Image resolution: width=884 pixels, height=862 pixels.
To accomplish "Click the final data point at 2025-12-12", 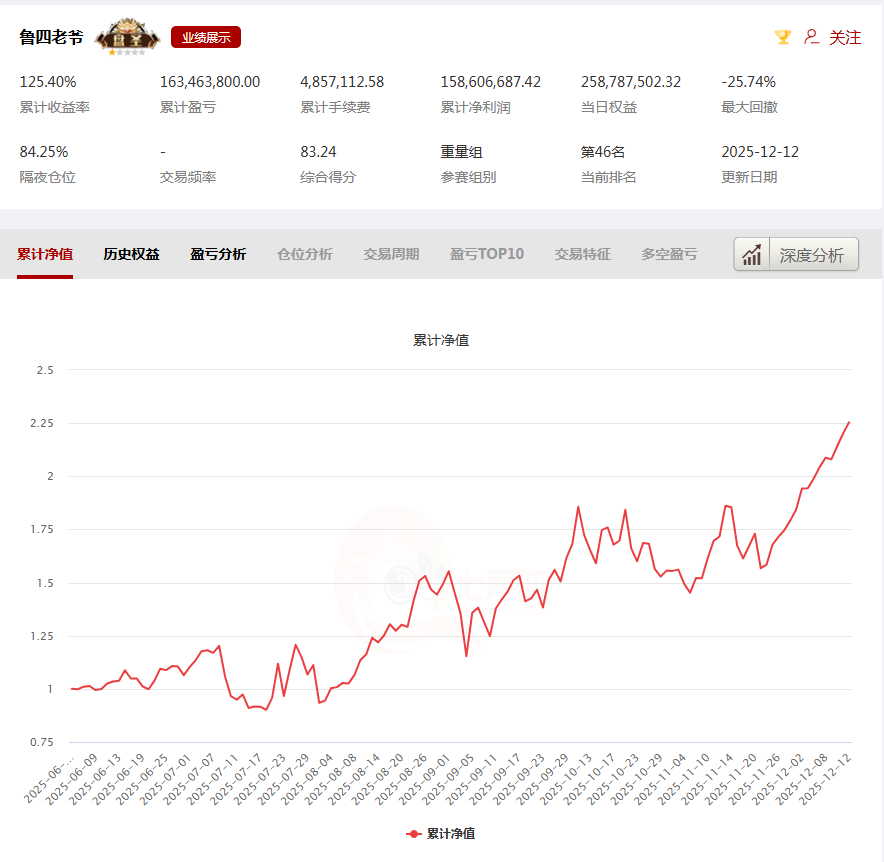I will click(849, 422).
